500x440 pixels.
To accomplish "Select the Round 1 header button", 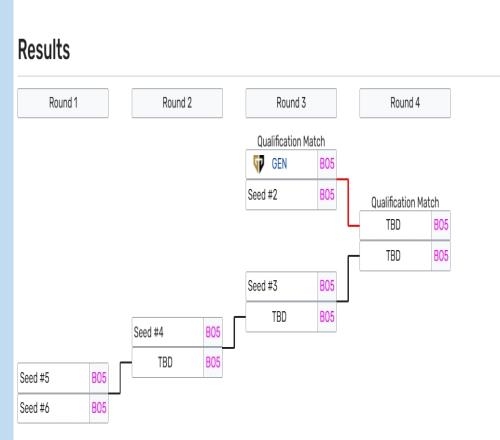I will tap(63, 103).
